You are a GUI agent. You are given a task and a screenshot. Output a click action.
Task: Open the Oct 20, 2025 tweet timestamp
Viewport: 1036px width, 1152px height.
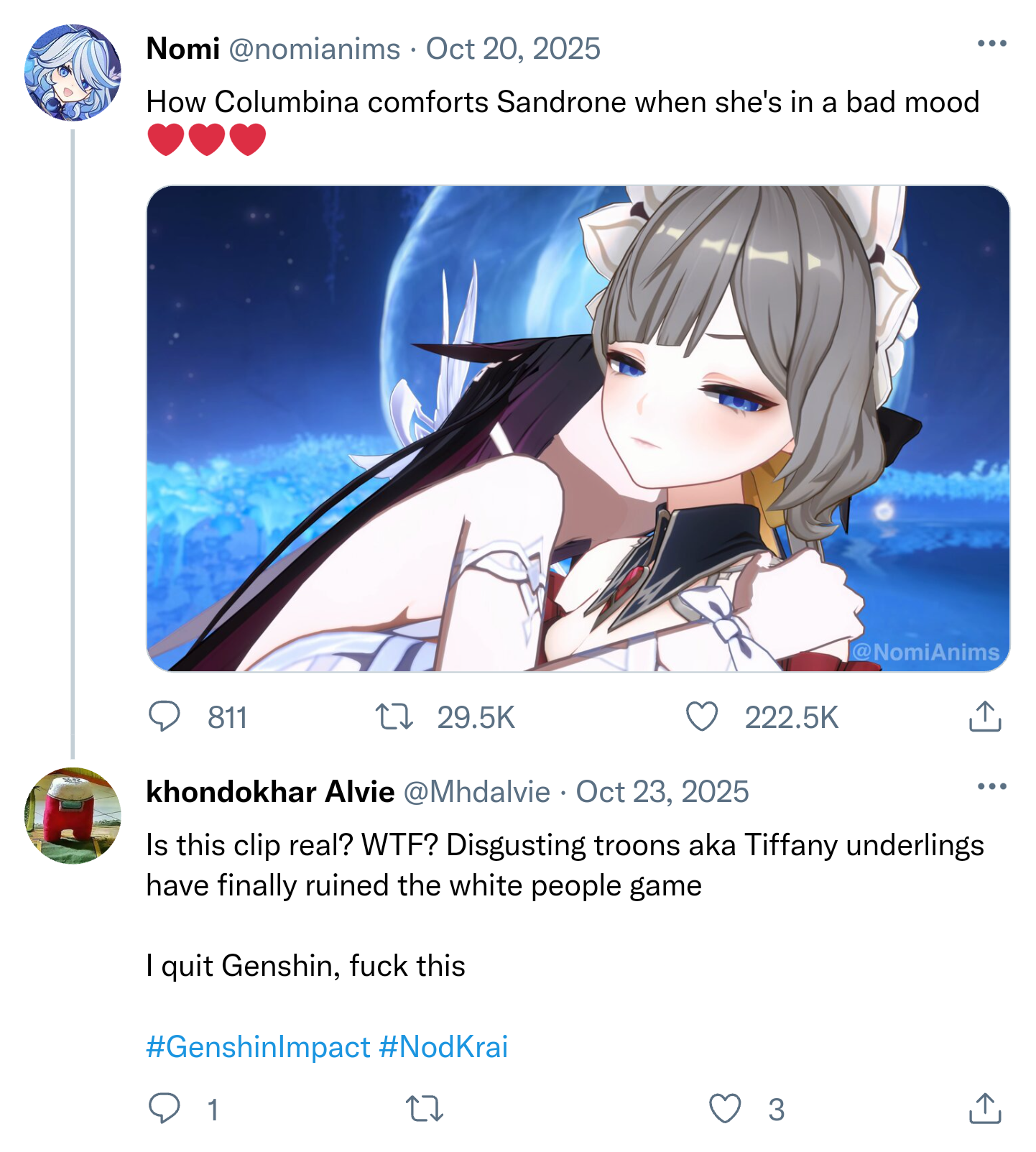coord(513,49)
